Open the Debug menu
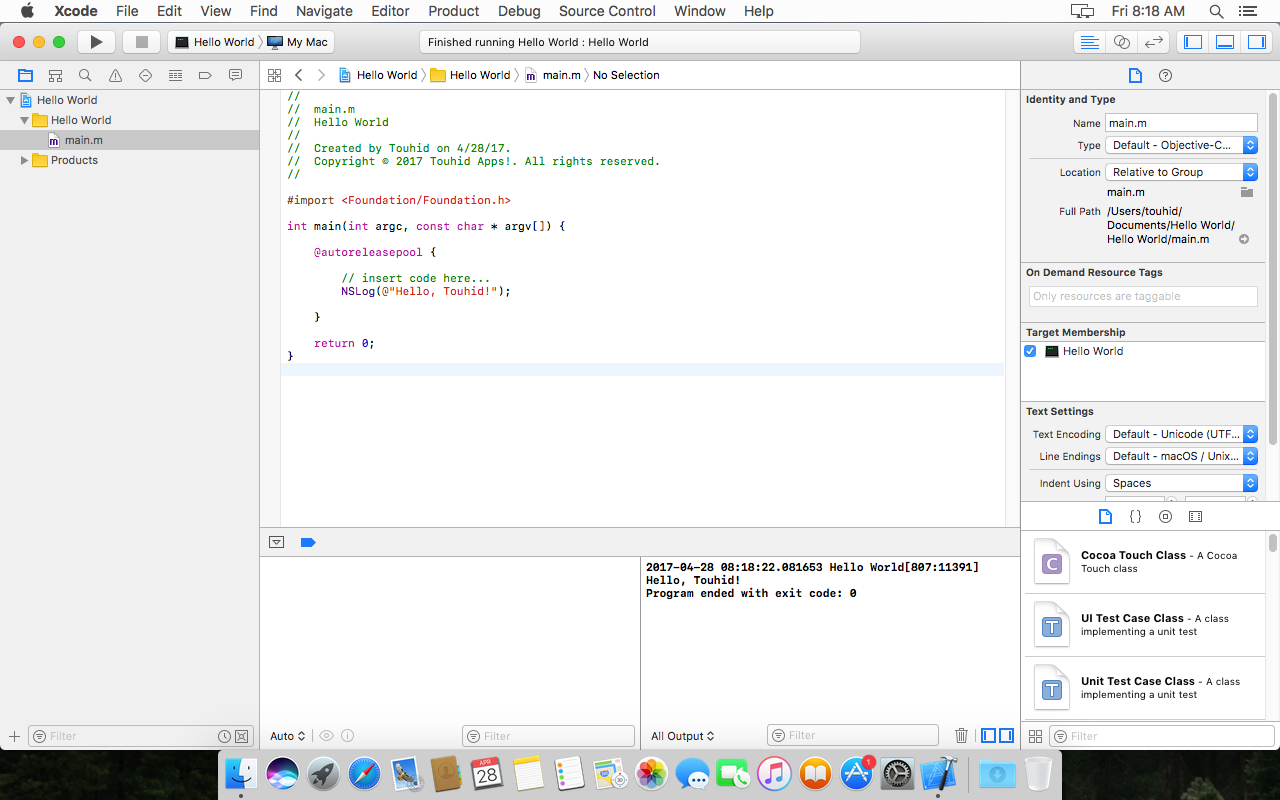1280x800 pixels. click(x=519, y=11)
